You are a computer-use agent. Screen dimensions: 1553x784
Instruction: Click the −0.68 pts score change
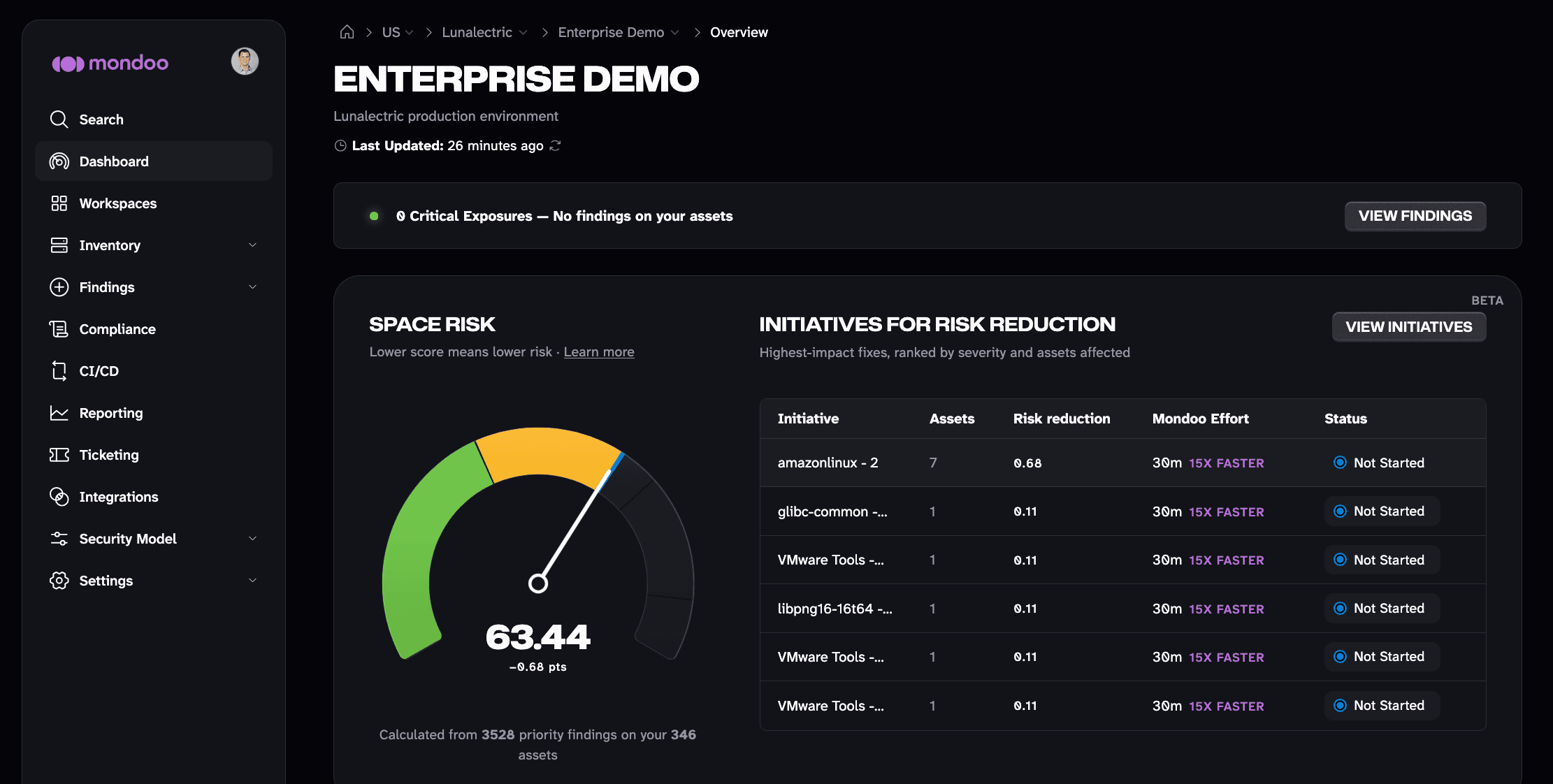[x=538, y=667]
